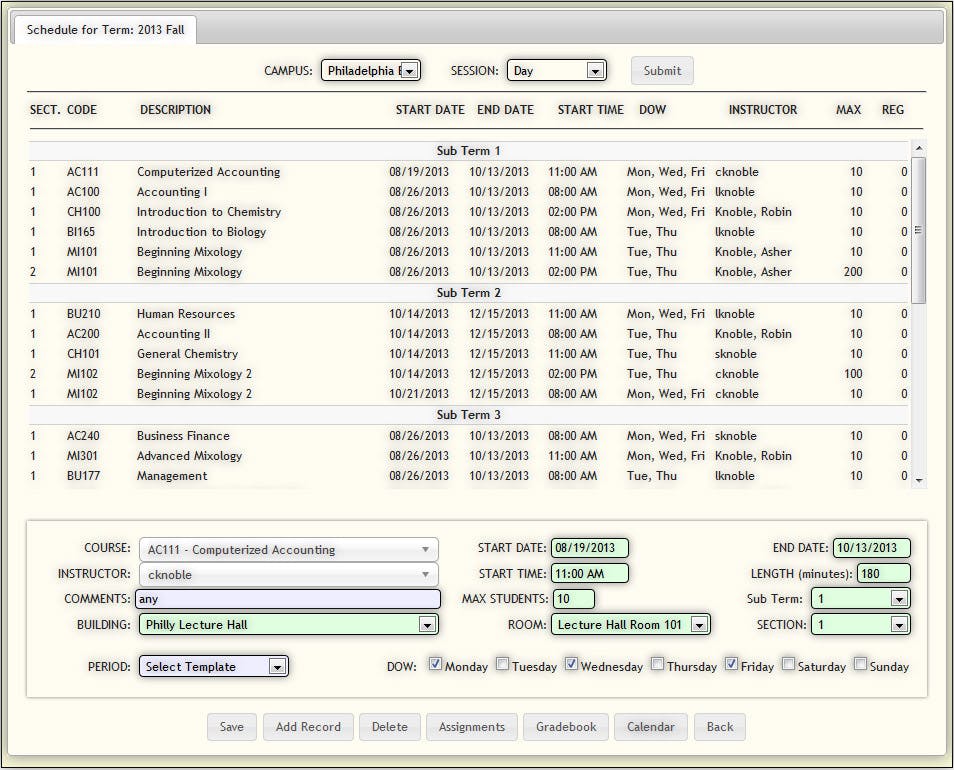This screenshot has width=954, height=770.
Task: Focus the COMMENTS input field
Action: 288,599
